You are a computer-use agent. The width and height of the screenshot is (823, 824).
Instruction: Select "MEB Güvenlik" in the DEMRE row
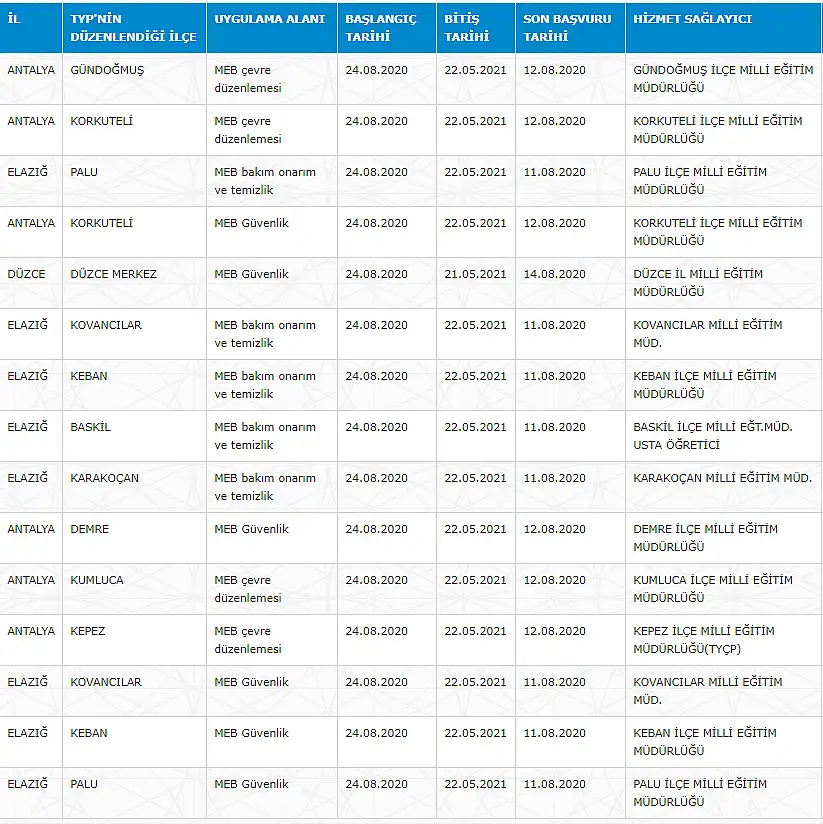(272, 538)
